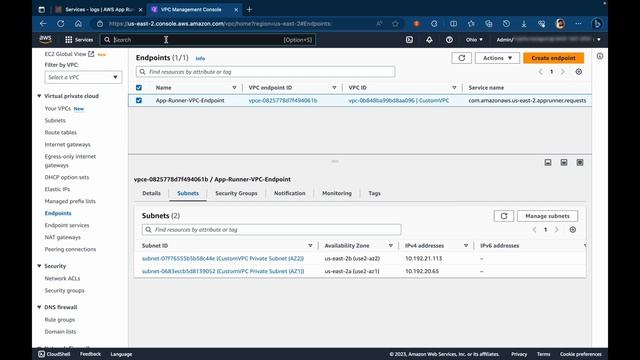
Task: Open Endpoints table settings gear
Action: click(579, 71)
